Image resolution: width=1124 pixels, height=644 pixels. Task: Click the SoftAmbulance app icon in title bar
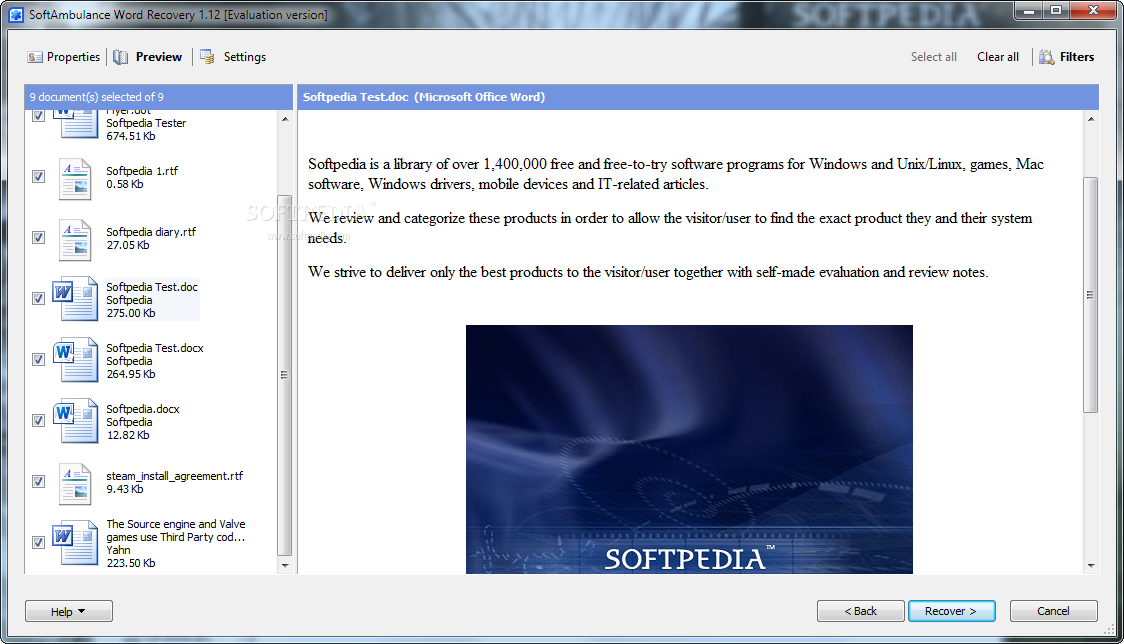[x=16, y=14]
